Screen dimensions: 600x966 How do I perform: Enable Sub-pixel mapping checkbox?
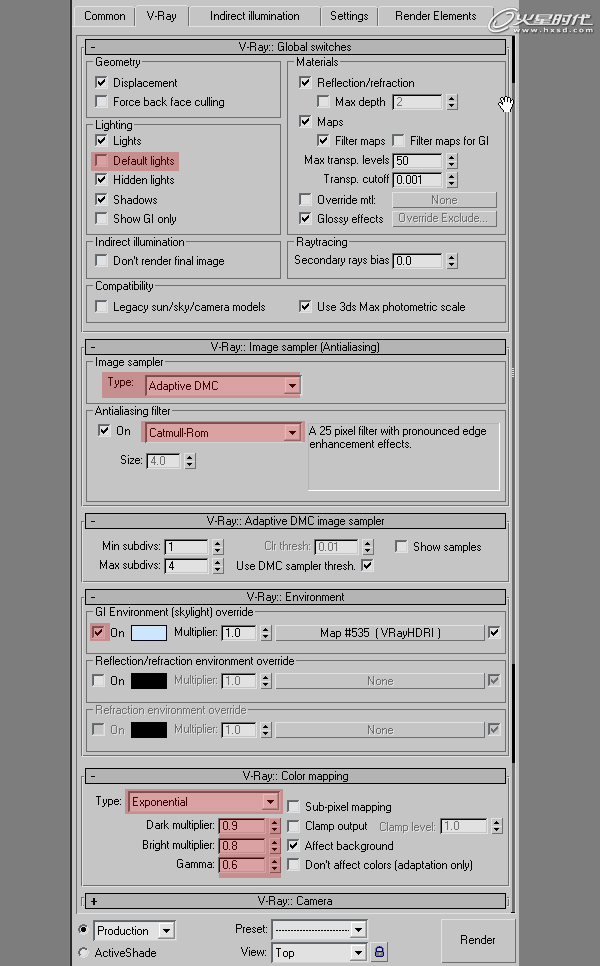(293, 806)
